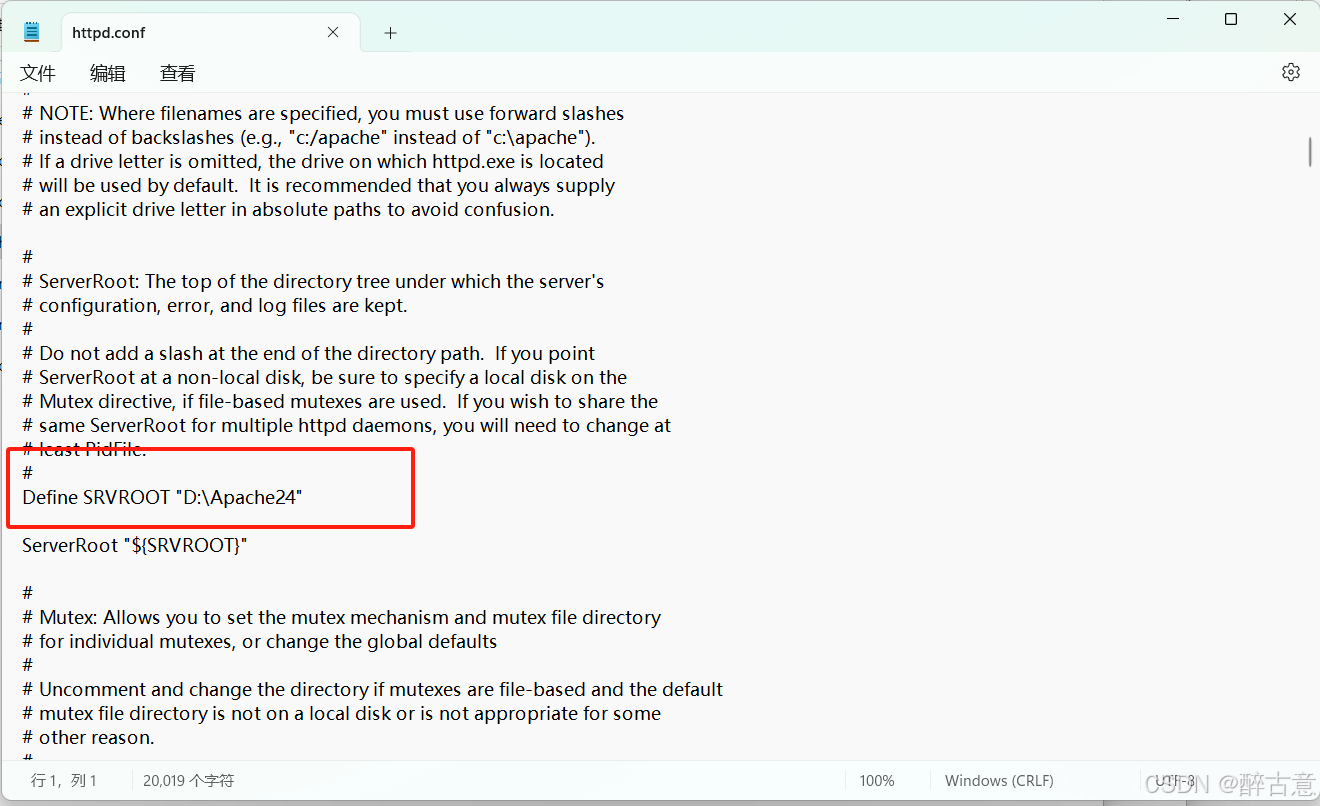Click the line "# Do not add a slash"
1320x806 pixels.
point(308,353)
